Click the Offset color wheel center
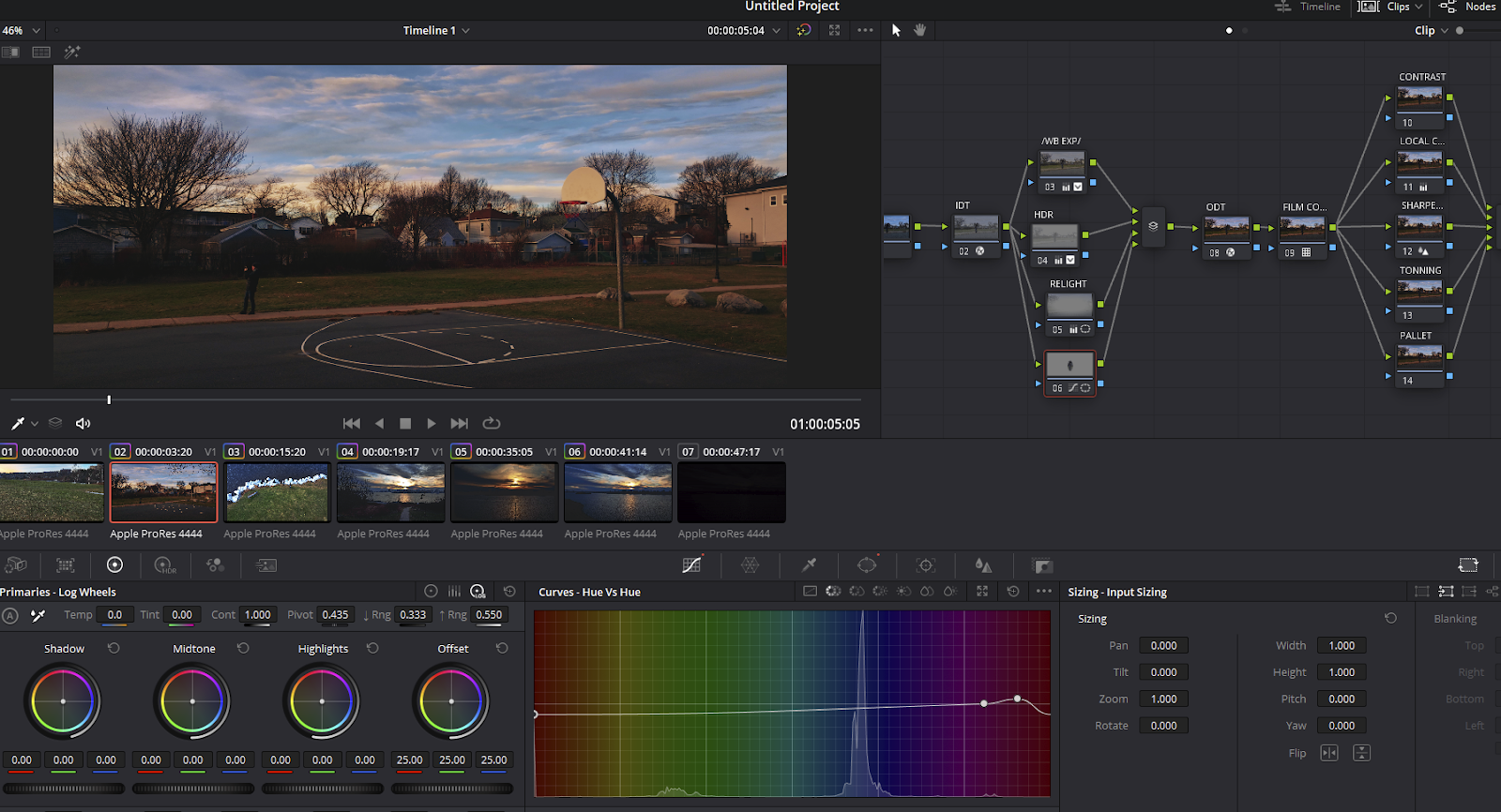Image resolution: width=1501 pixels, height=812 pixels. (x=451, y=701)
